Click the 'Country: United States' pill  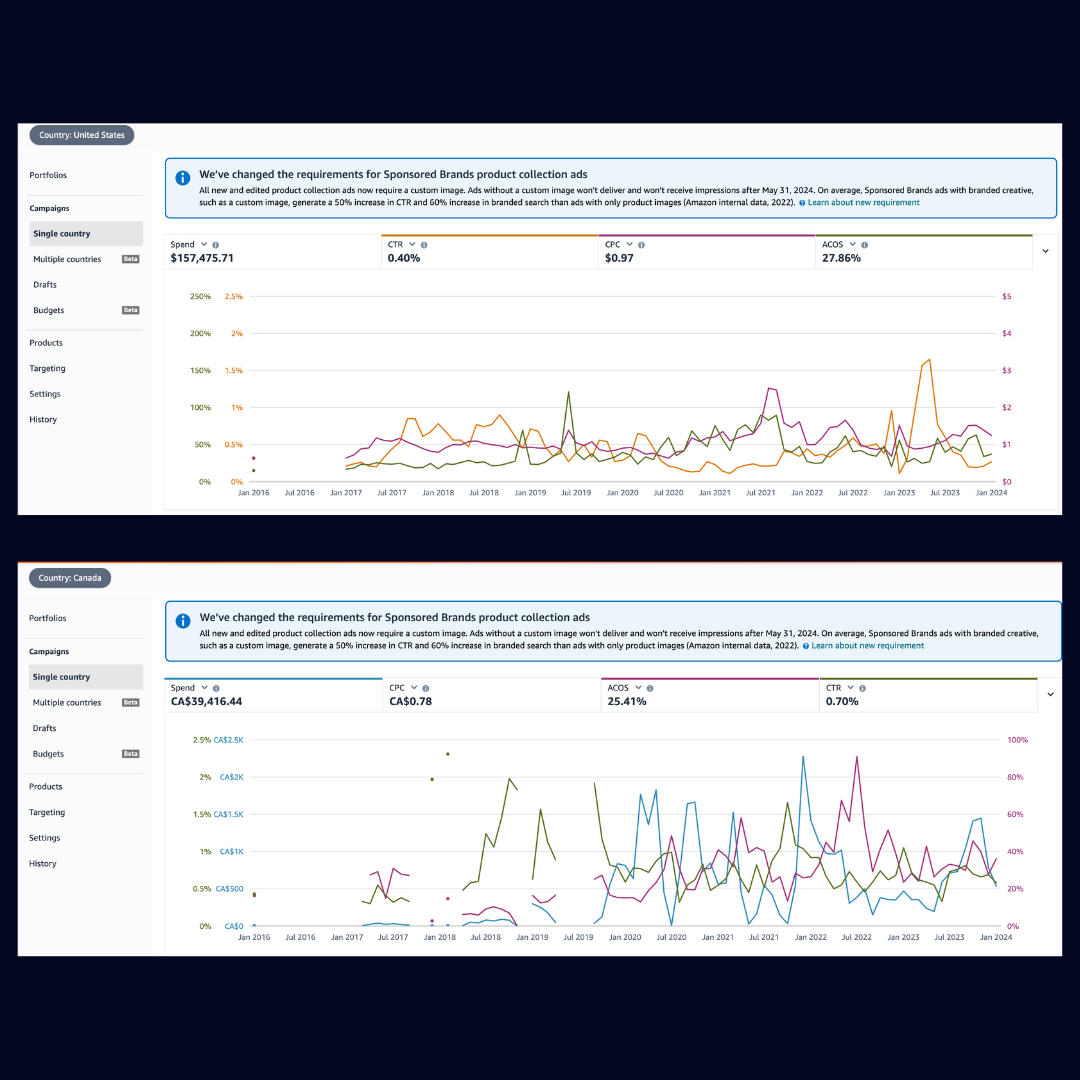tap(81, 135)
